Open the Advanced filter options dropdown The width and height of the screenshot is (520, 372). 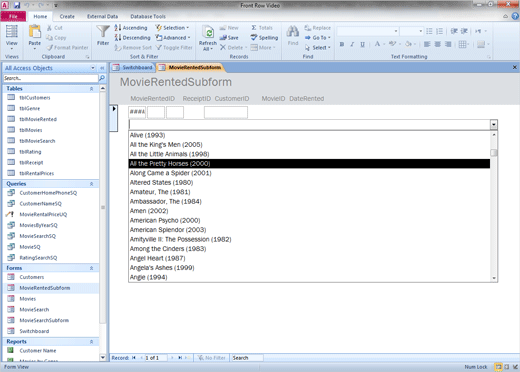173,38
